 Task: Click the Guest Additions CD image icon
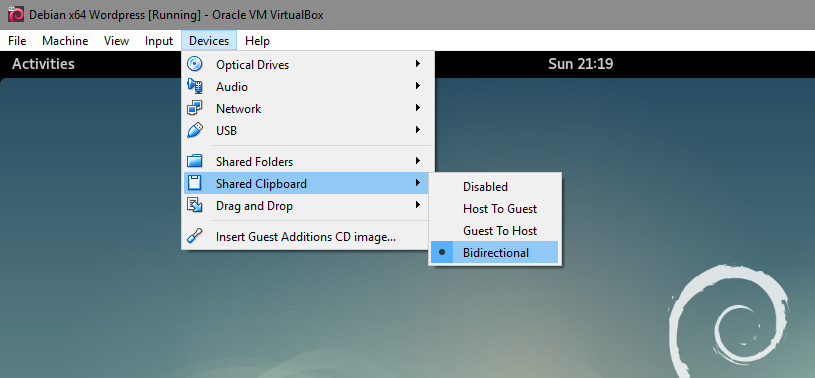click(x=194, y=237)
